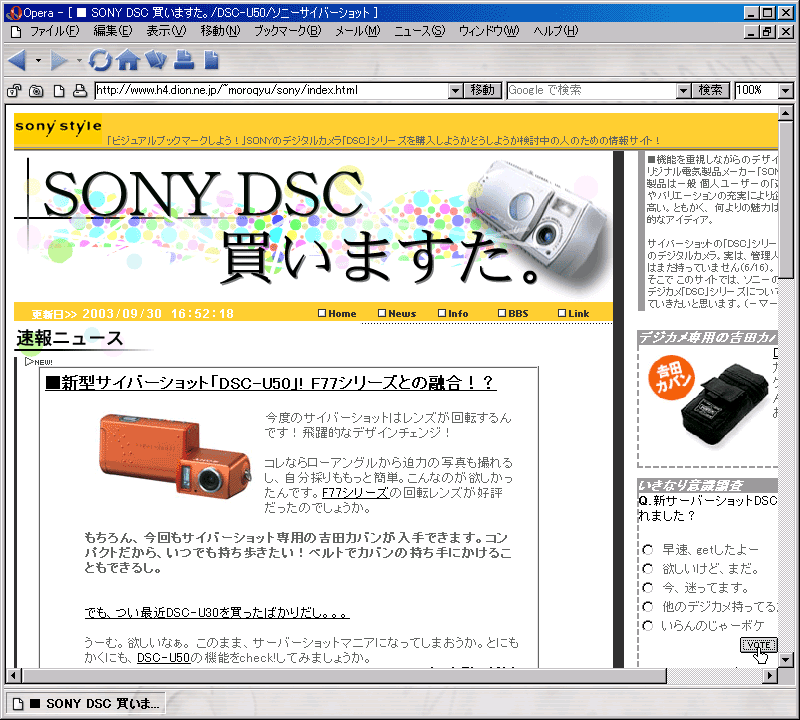
Task: Open the 100% zoom level dropdown
Action: [785, 91]
